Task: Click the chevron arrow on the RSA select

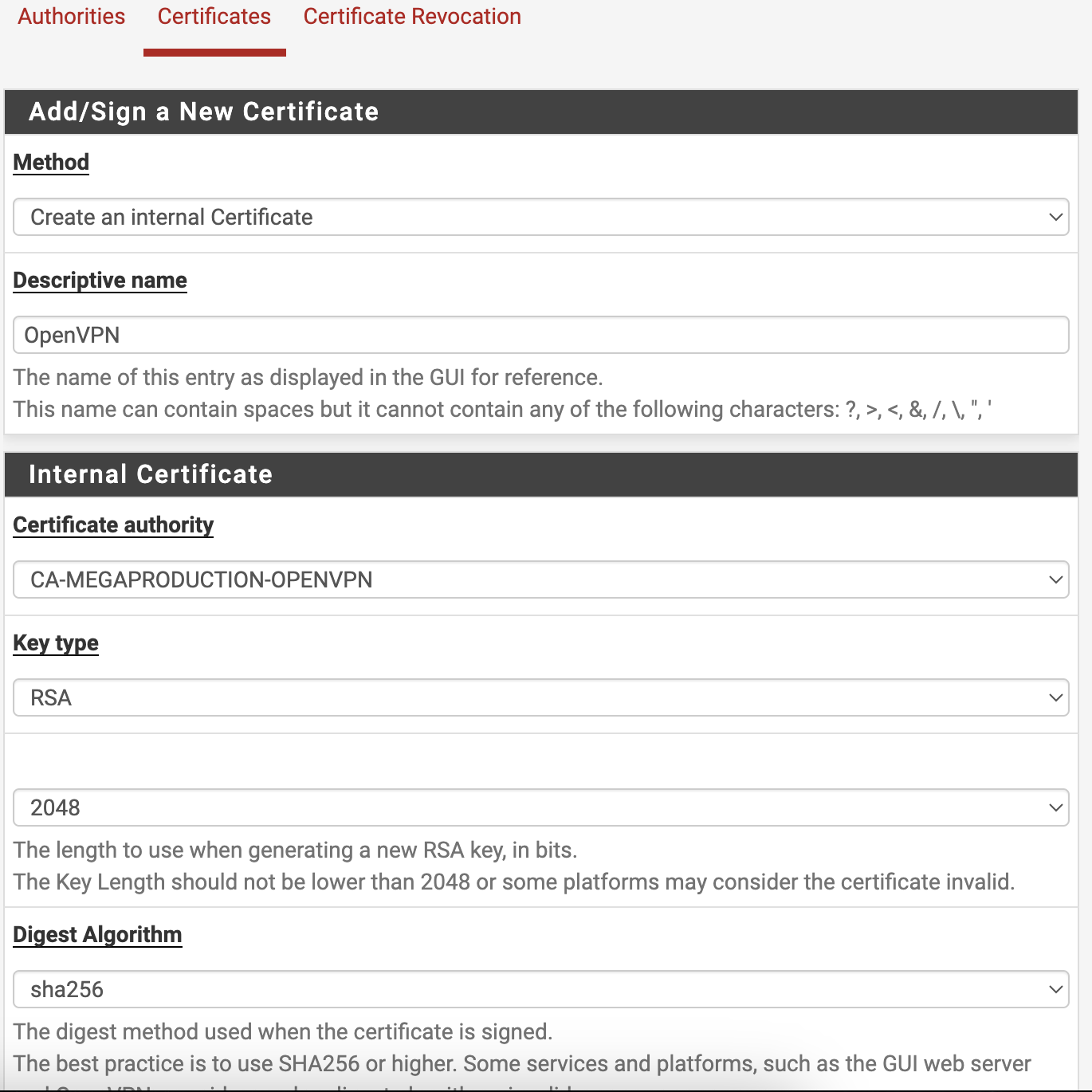Action: point(1056,697)
